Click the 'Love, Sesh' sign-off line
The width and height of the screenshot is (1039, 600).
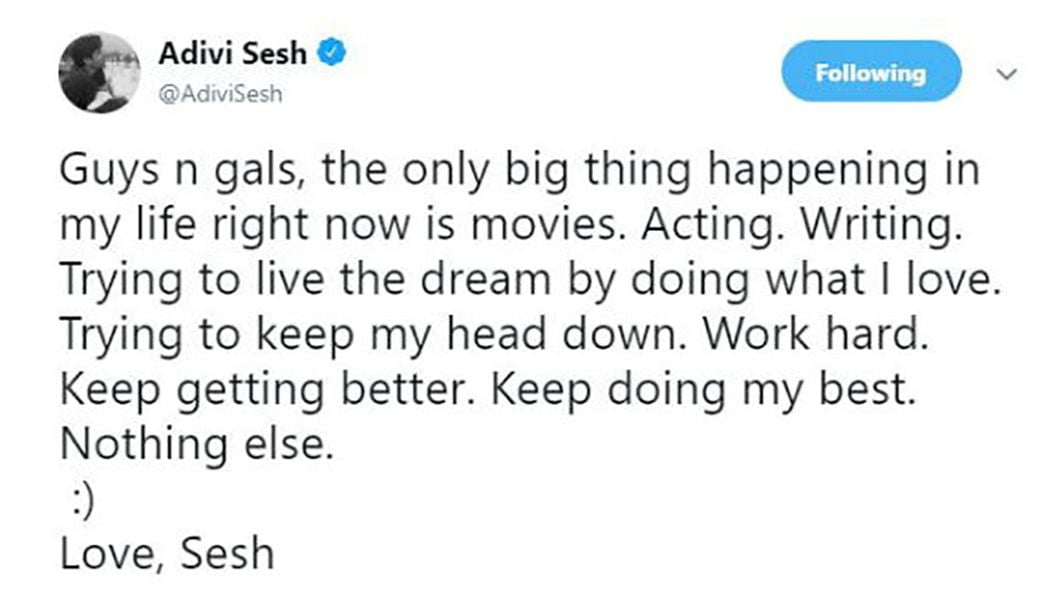coord(166,553)
